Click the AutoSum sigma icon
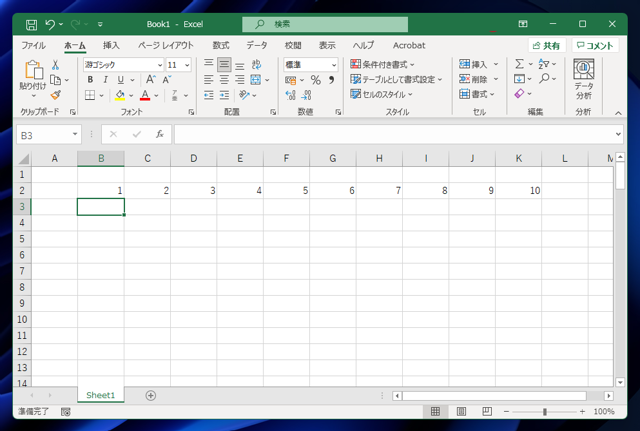Image resolution: width=640 pixels, height=431 pixels. (519, 64)
